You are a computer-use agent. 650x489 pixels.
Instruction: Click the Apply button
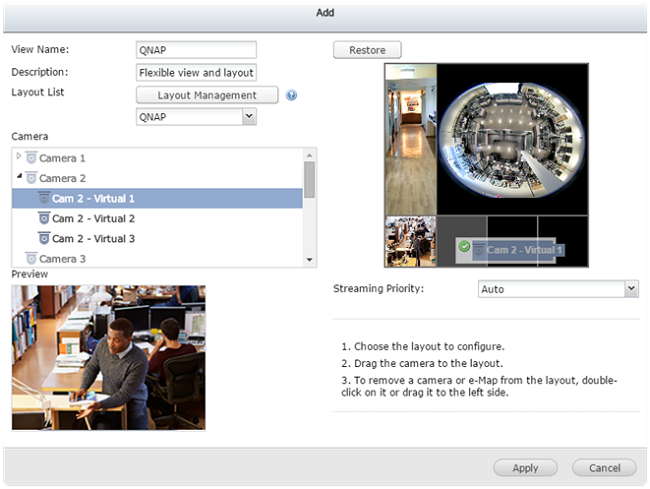click(x=525, y=468)
